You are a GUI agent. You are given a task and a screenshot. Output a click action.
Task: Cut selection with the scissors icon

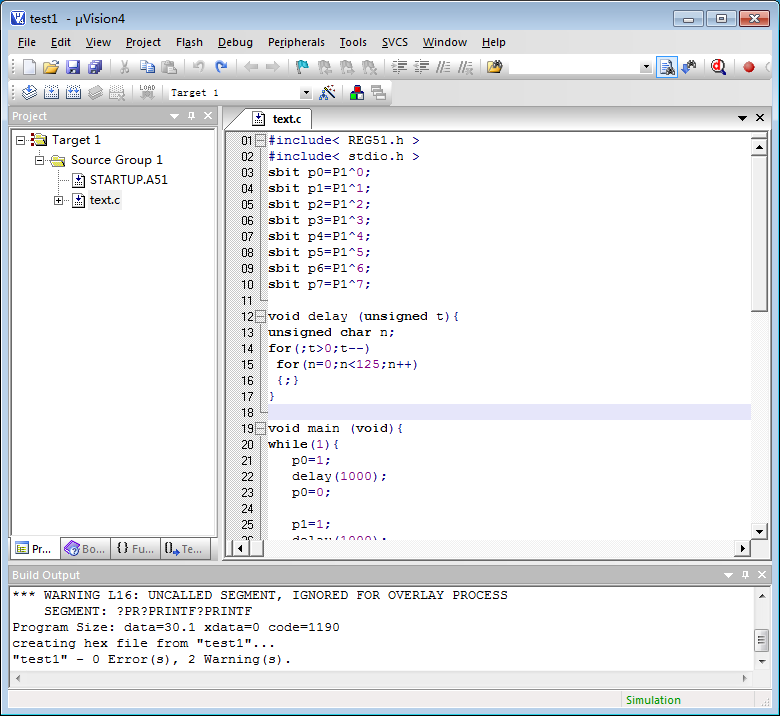pyautogui.click(x=125, y=67)
